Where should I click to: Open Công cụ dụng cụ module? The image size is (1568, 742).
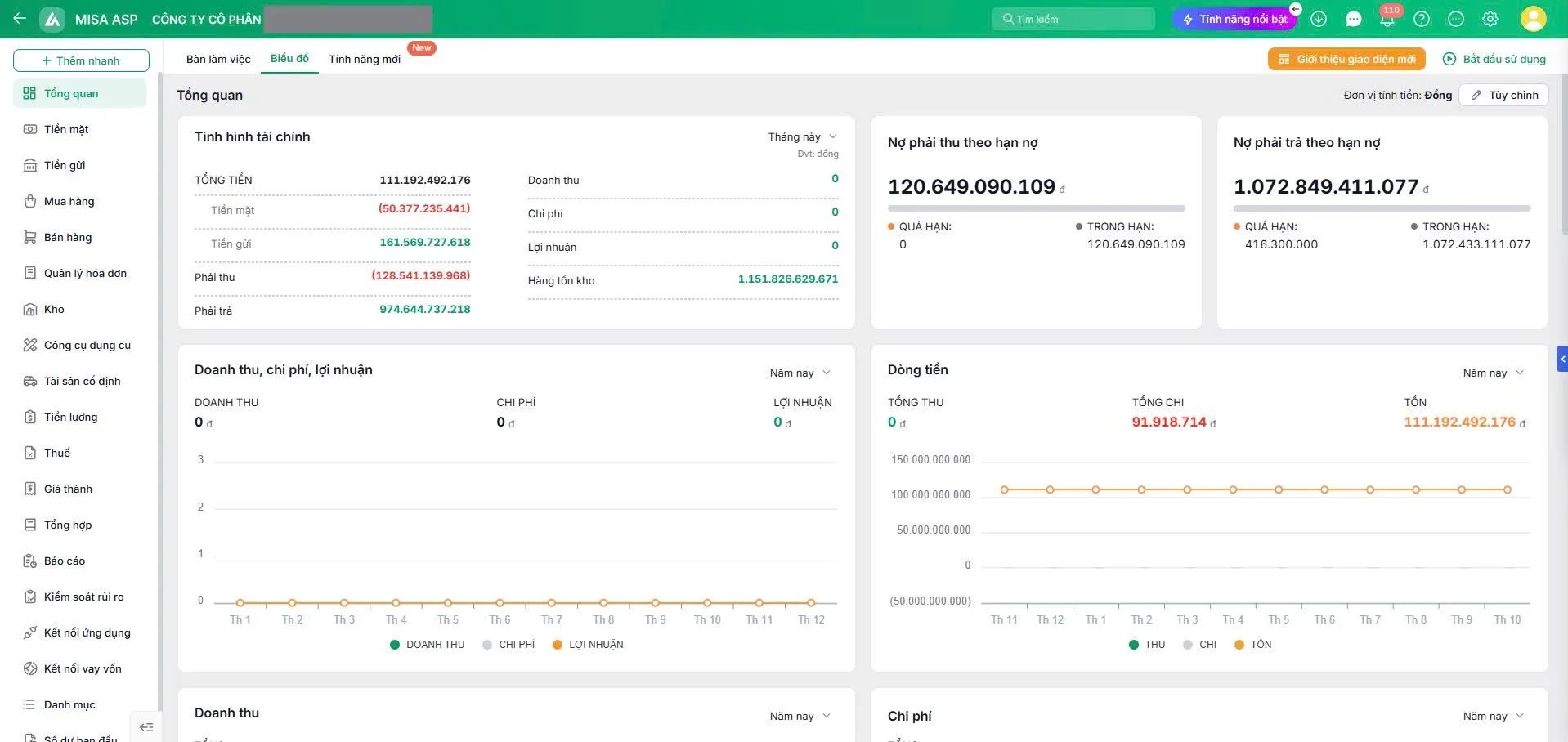(x=79, y=345)
